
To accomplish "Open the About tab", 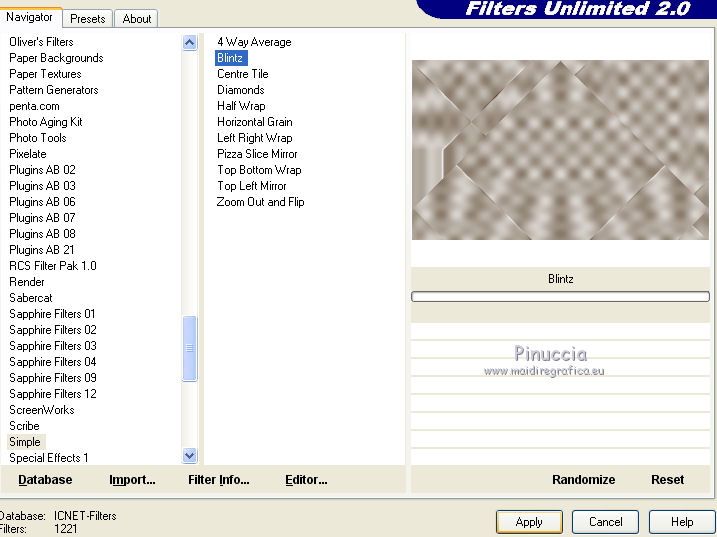I will pos(136,19).
